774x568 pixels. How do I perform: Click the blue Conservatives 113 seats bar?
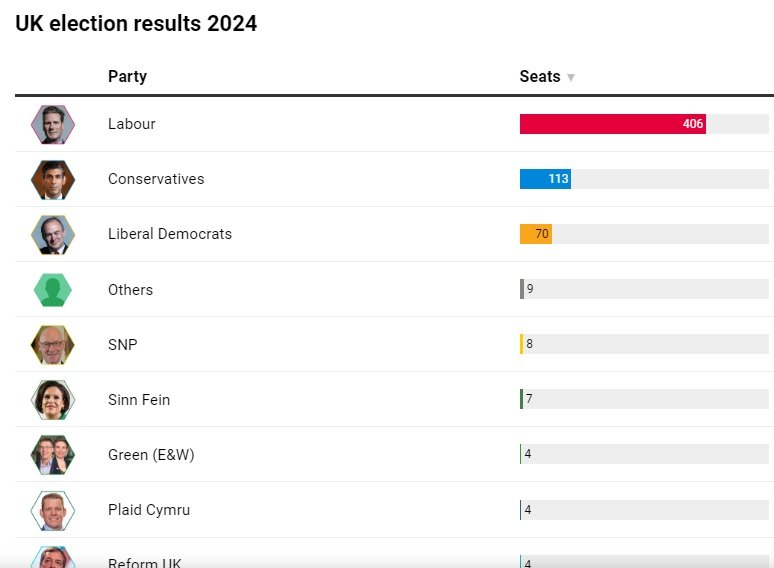(545, 179)
